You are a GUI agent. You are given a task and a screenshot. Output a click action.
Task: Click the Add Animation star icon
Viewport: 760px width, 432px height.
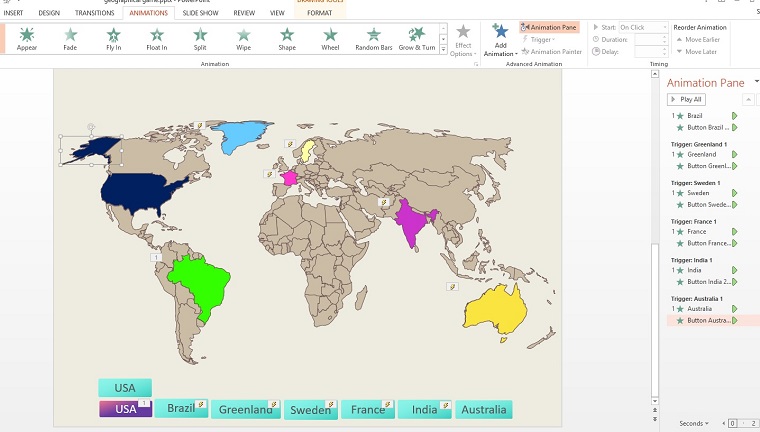click(500, 32)
